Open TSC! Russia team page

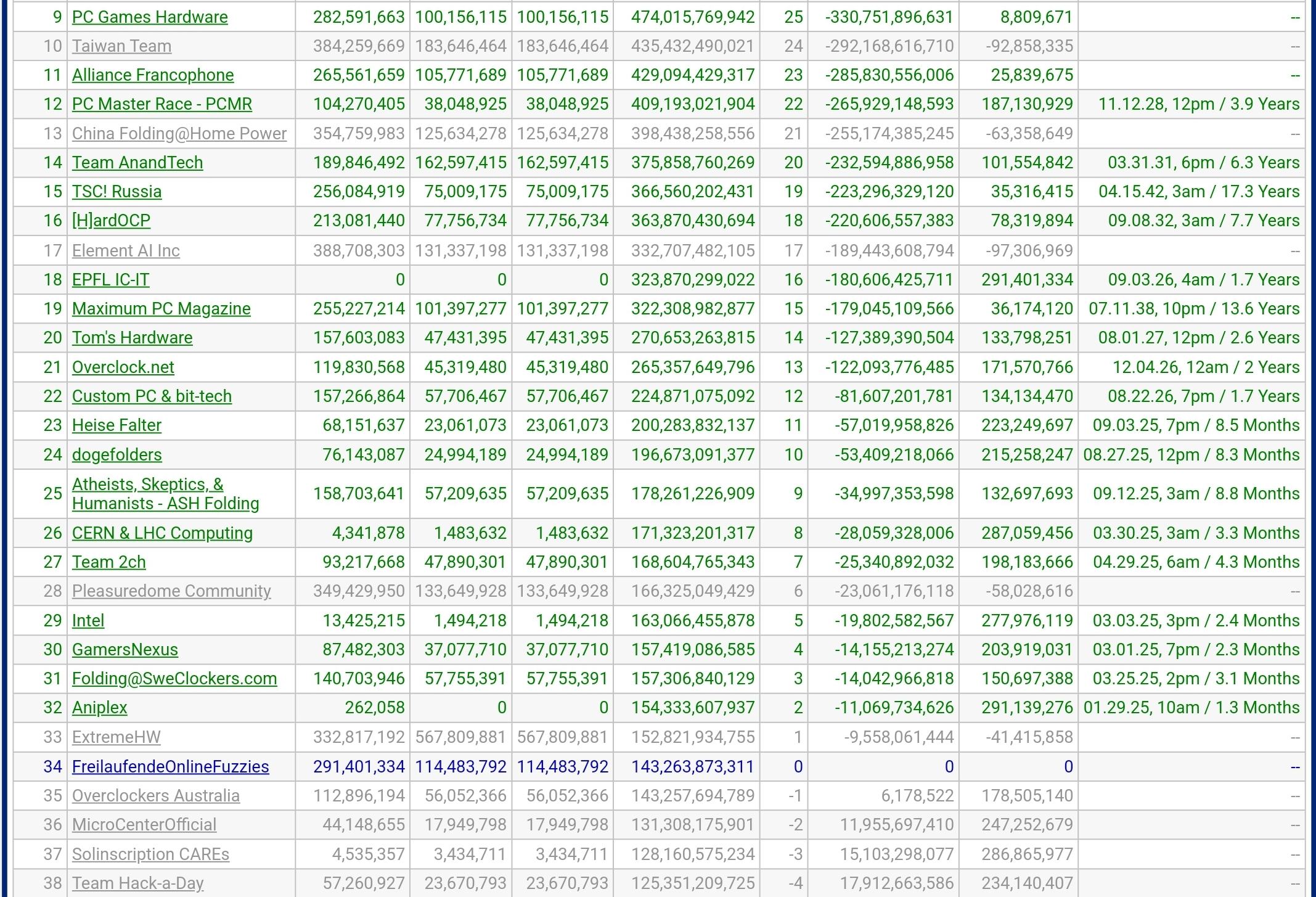click(x=116, y=192)
